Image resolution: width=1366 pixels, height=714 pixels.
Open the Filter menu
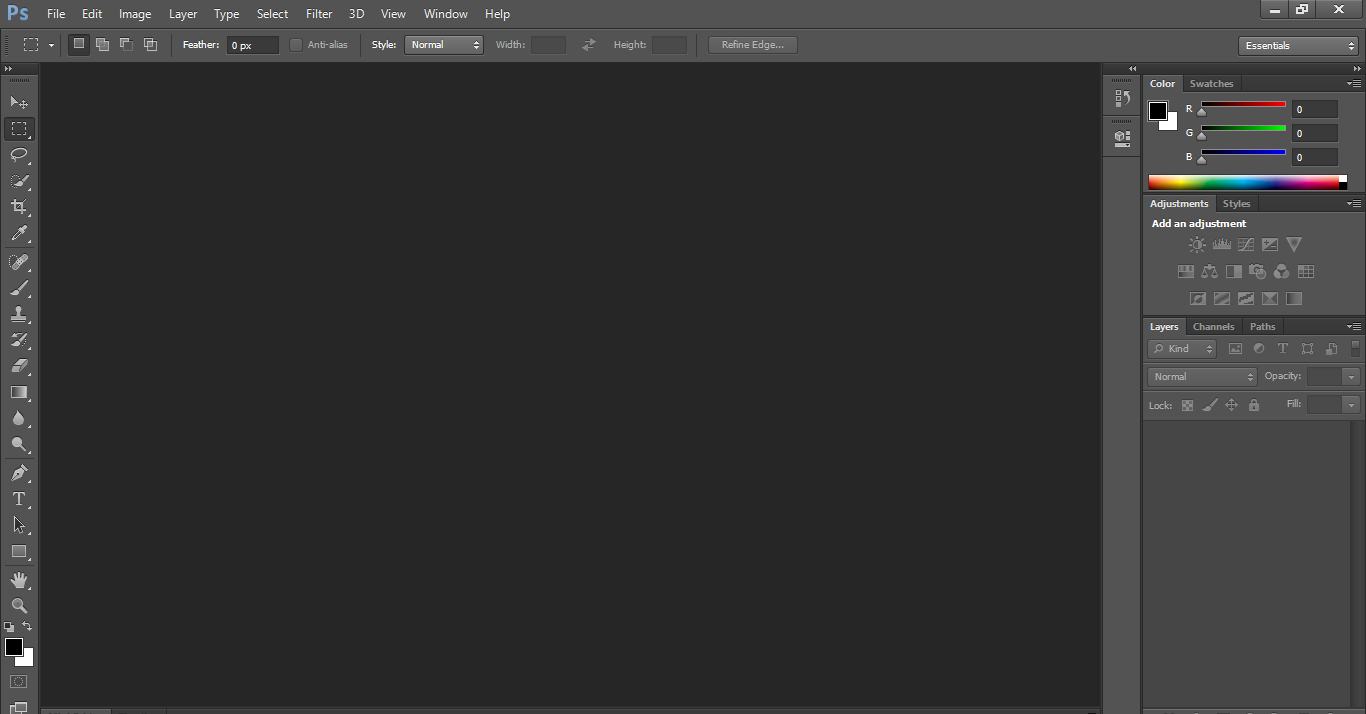pyautogui.click(x=318, y=13)
